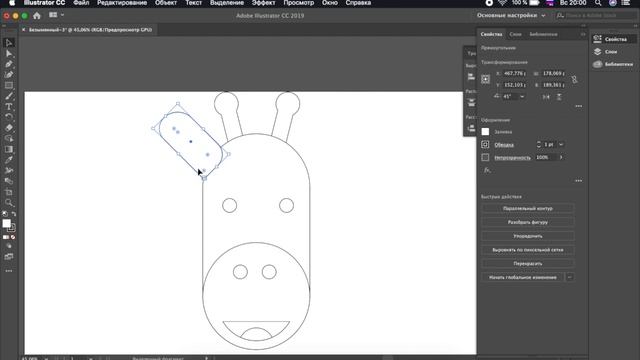Click the Adobe Stock search field
This screenshot has width=640, height=360.
pyautogui.click(x=596, y=16)
